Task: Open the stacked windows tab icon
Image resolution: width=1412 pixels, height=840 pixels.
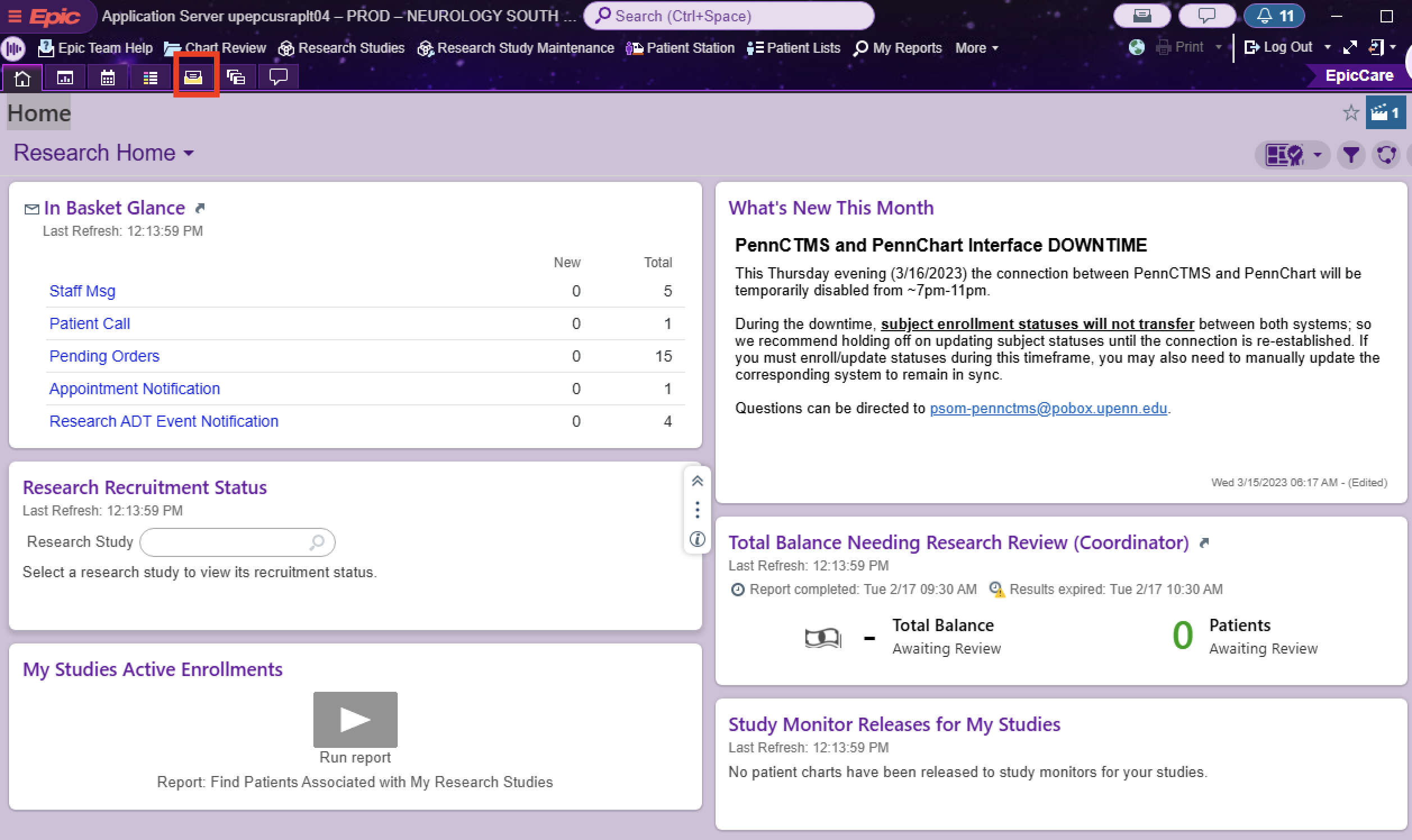Action: [235, 77]
